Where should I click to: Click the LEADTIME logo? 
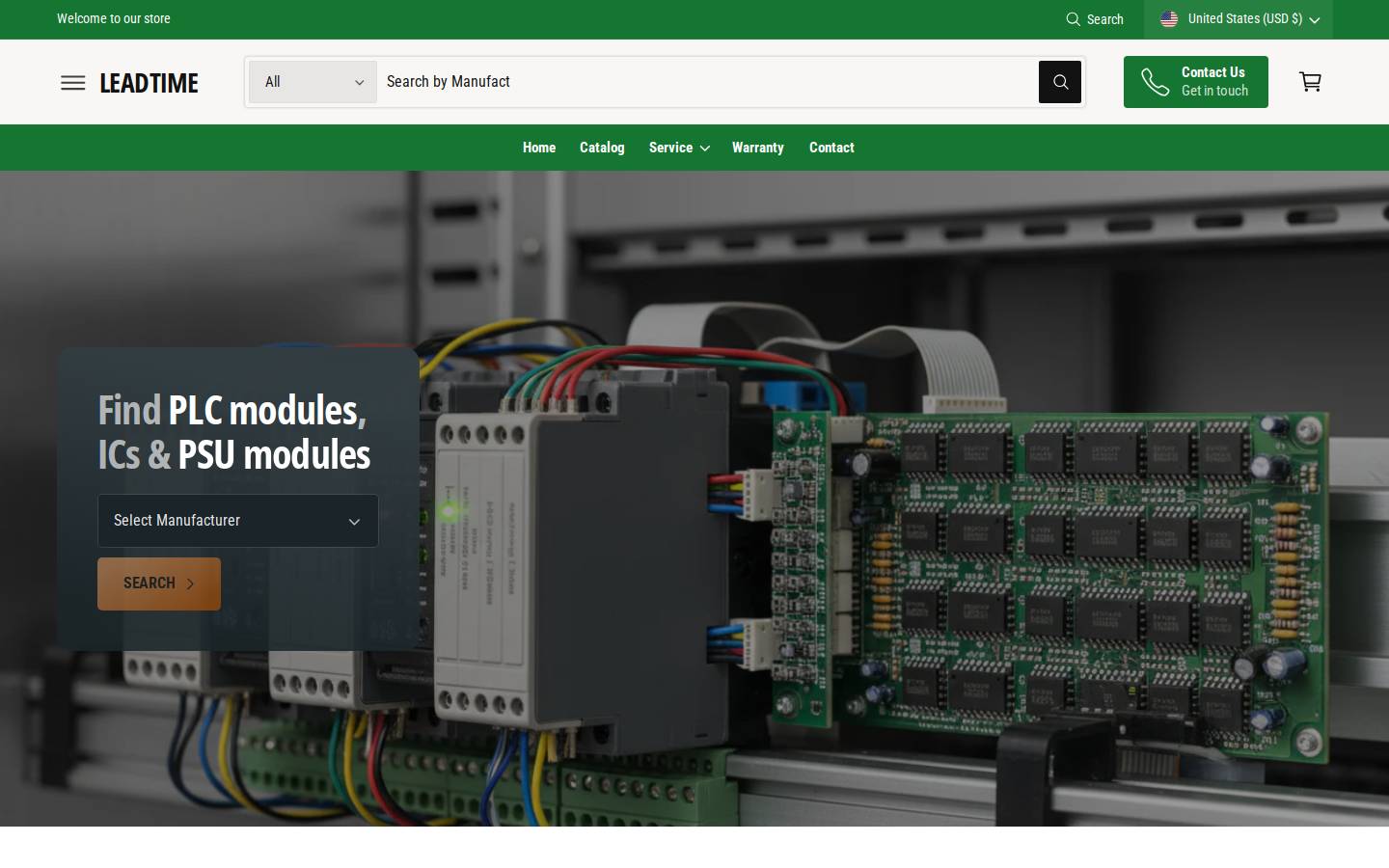coord(150,83)
